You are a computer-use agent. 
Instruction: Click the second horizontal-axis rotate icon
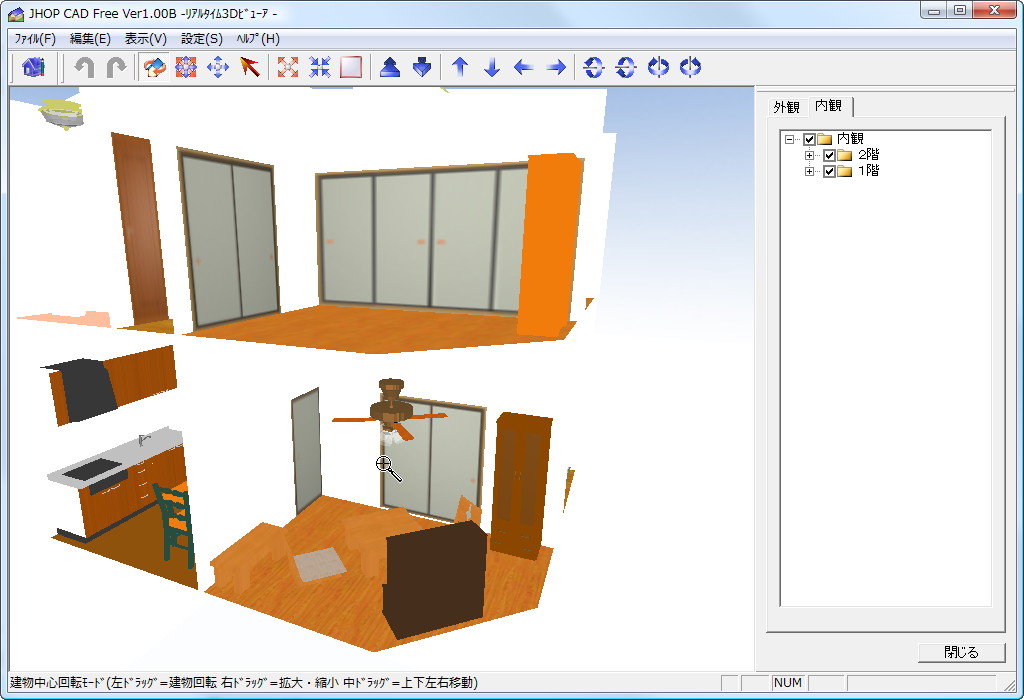click(x=626, y=67)
